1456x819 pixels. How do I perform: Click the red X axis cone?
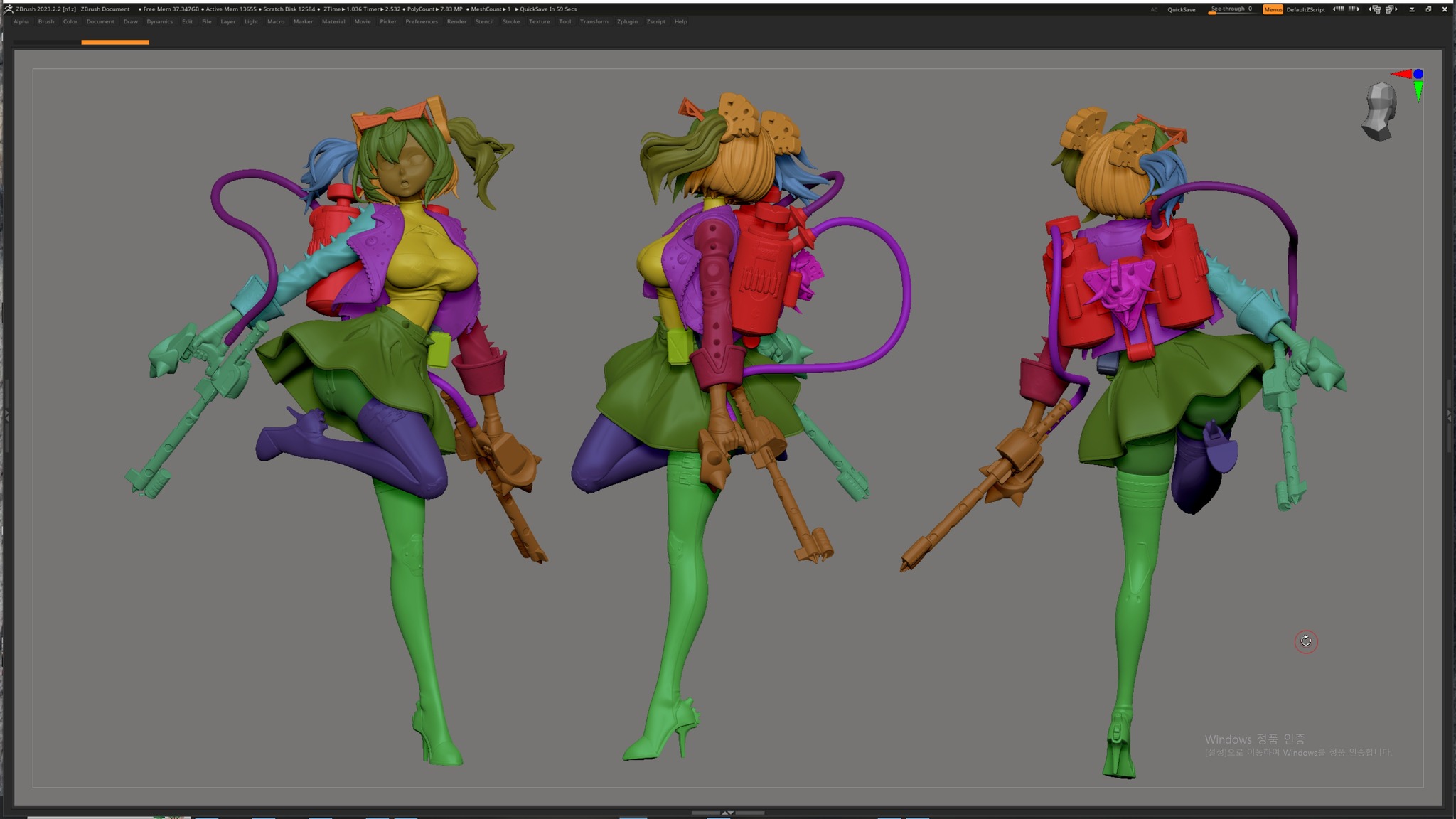click(1401, 74)
